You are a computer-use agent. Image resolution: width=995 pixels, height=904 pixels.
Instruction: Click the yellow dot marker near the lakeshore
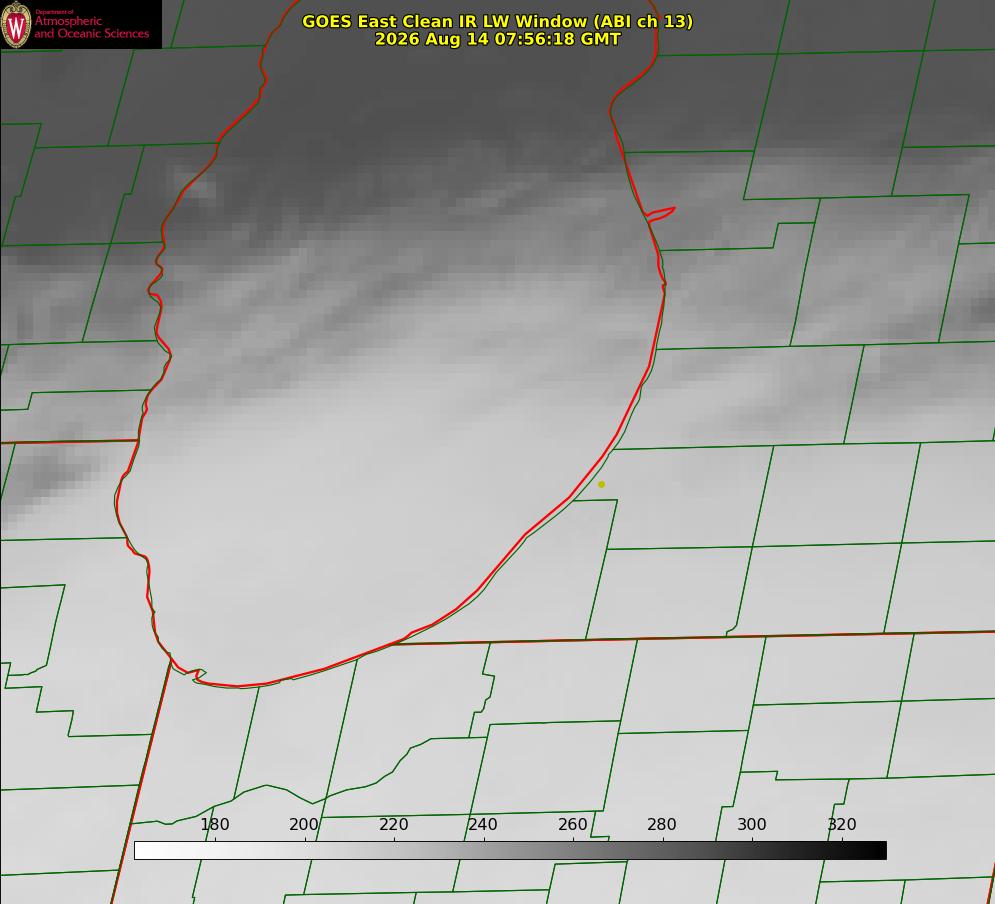[601, 484]
